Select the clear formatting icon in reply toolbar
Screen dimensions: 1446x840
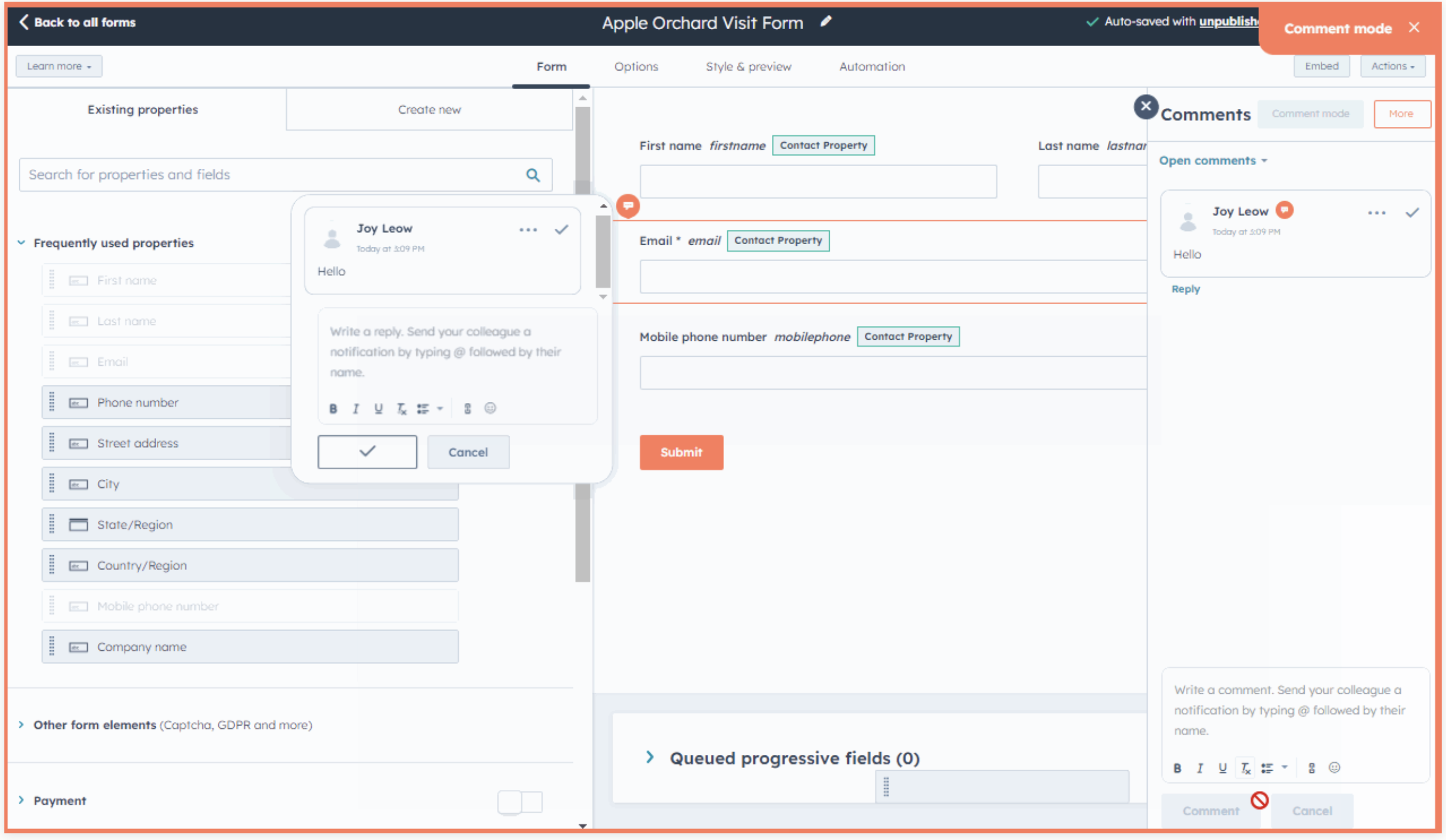click(x=401, y=408)
